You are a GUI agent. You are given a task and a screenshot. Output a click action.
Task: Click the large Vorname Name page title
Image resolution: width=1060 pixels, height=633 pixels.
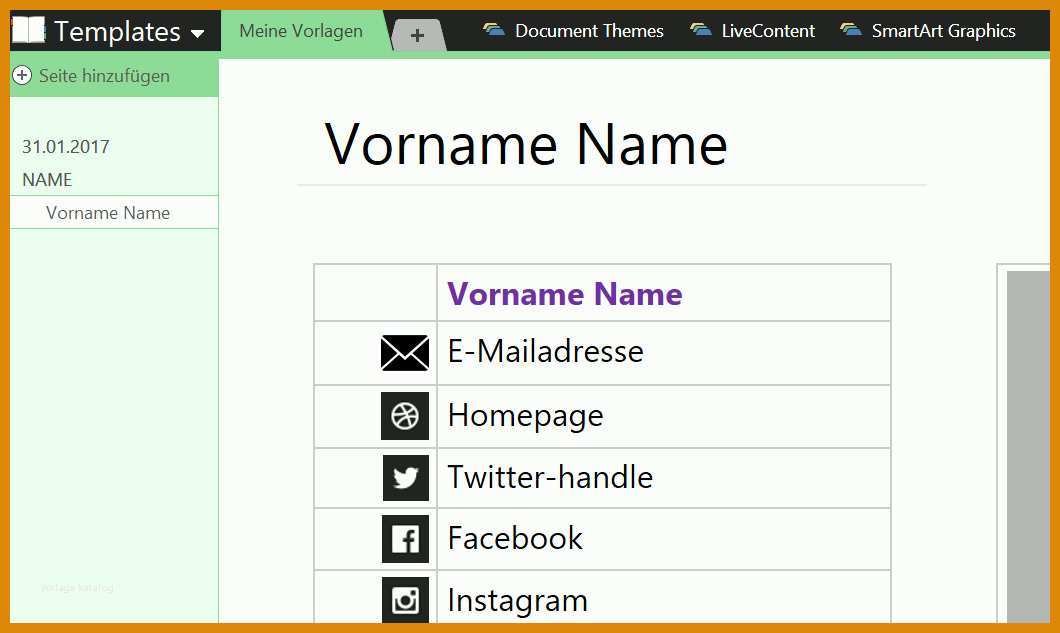526,144
